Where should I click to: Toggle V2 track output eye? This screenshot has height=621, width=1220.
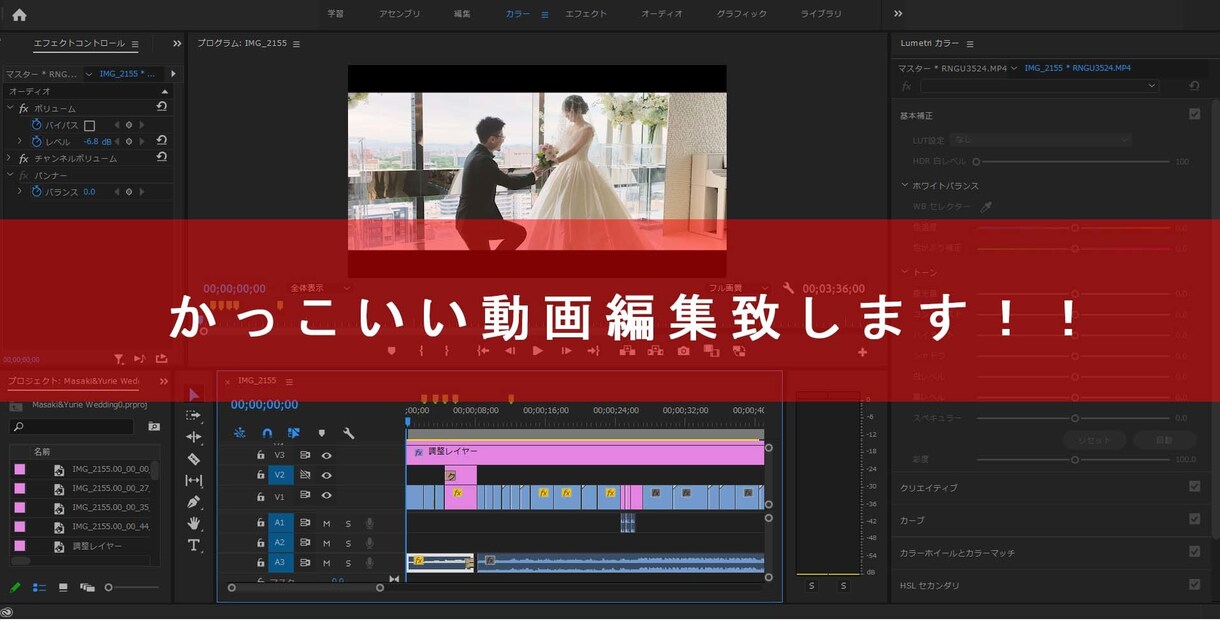click(x=326, y=475)
